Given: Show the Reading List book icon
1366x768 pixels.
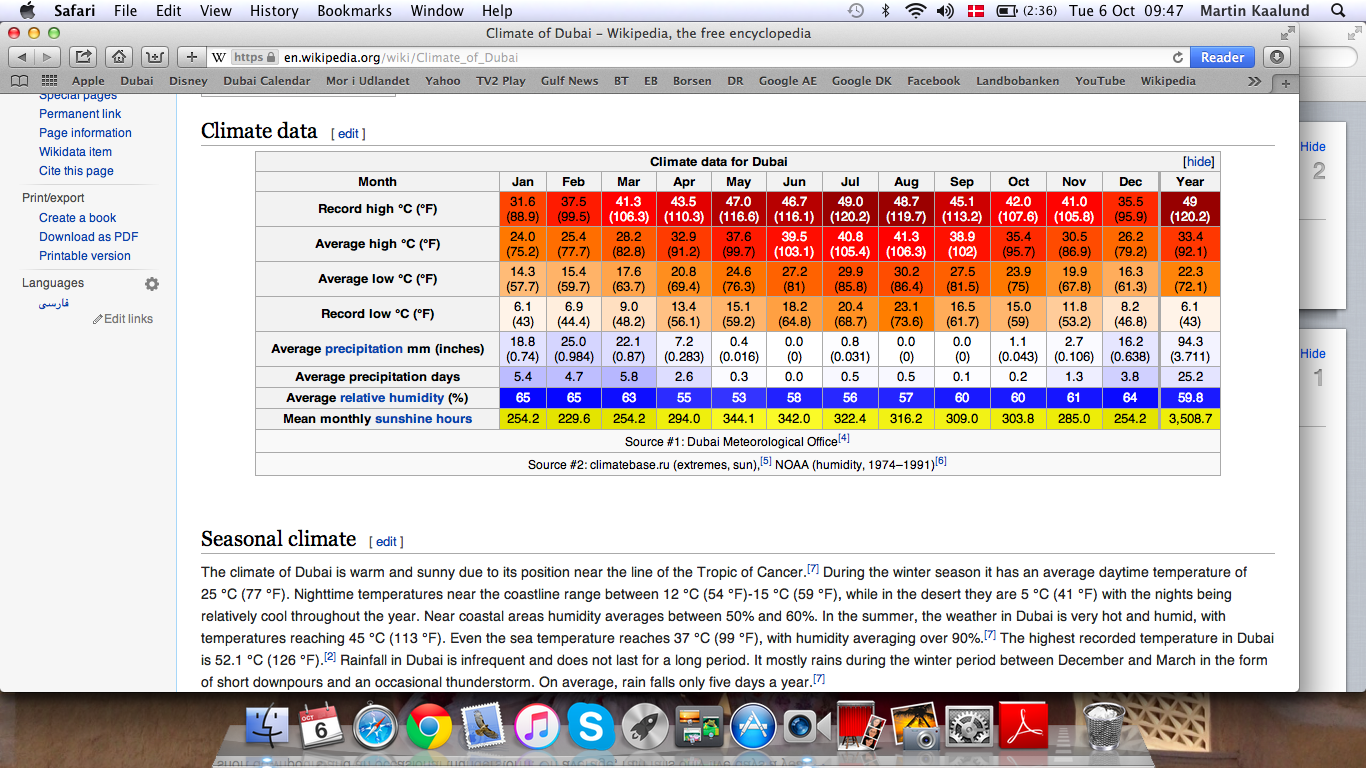Looking at the screenshot, I should [20, 81].
